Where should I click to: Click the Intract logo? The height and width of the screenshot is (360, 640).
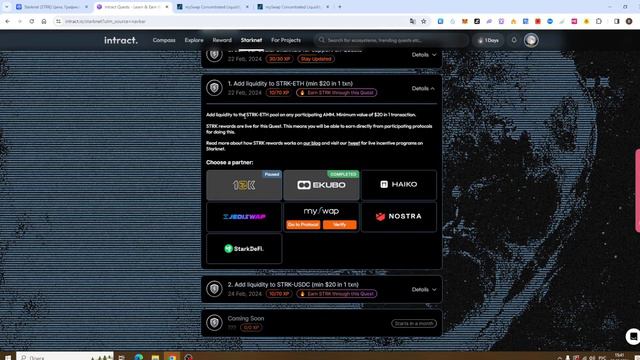pyautogui.click(x=121, y=40)
